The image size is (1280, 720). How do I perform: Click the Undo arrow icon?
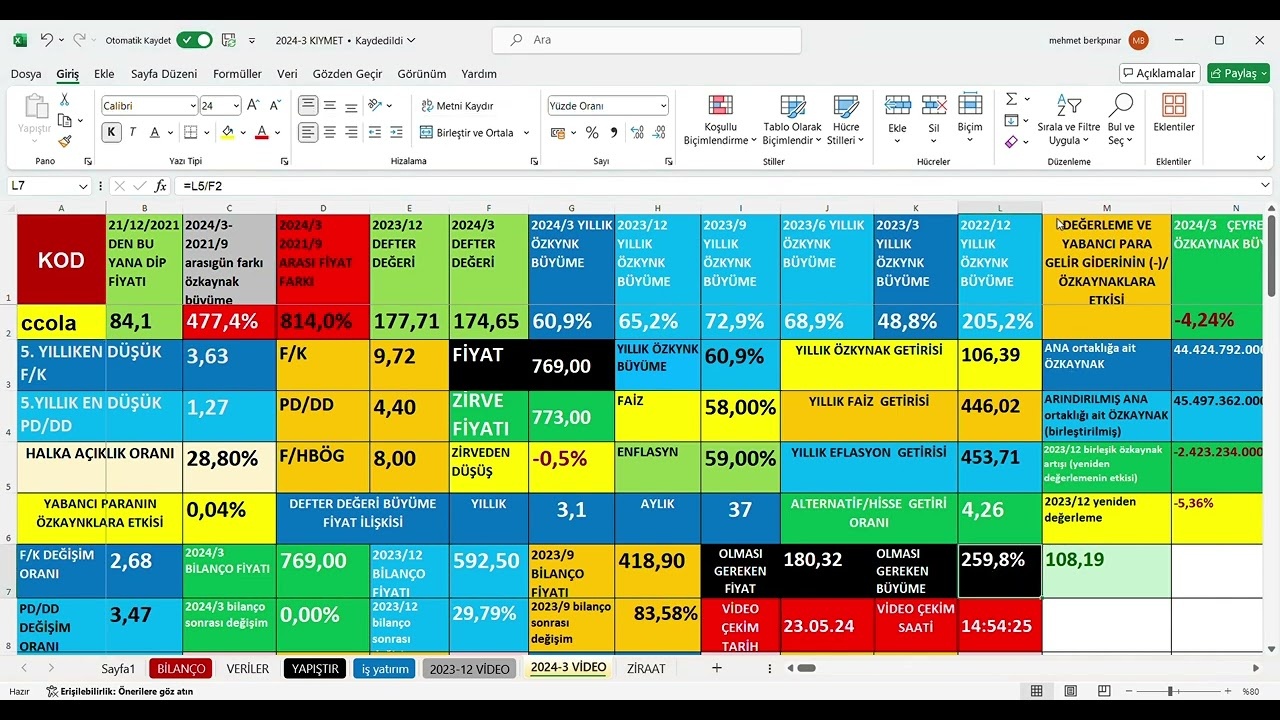point(46,40)
